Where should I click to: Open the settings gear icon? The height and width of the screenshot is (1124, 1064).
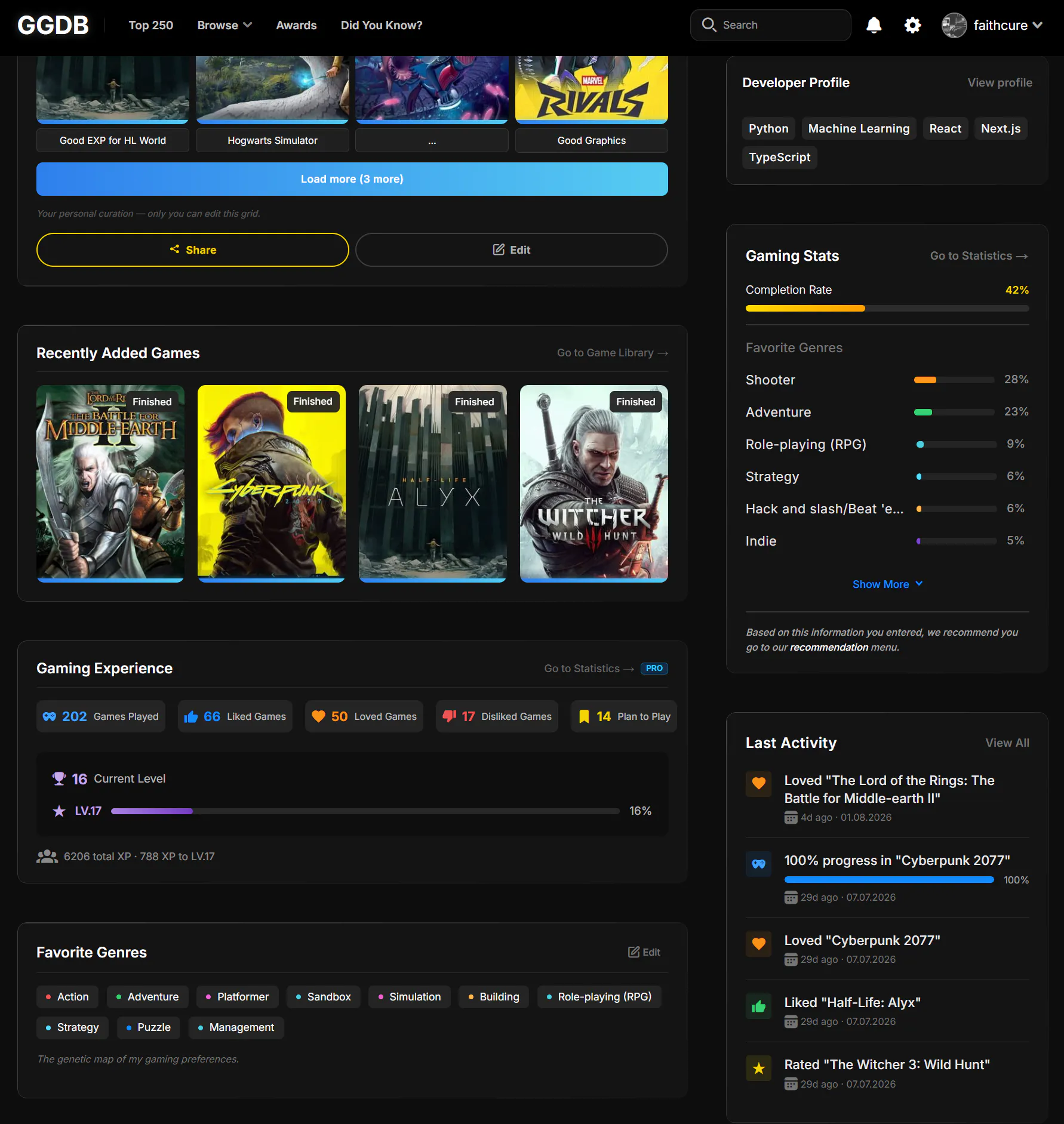click(912, 25)
